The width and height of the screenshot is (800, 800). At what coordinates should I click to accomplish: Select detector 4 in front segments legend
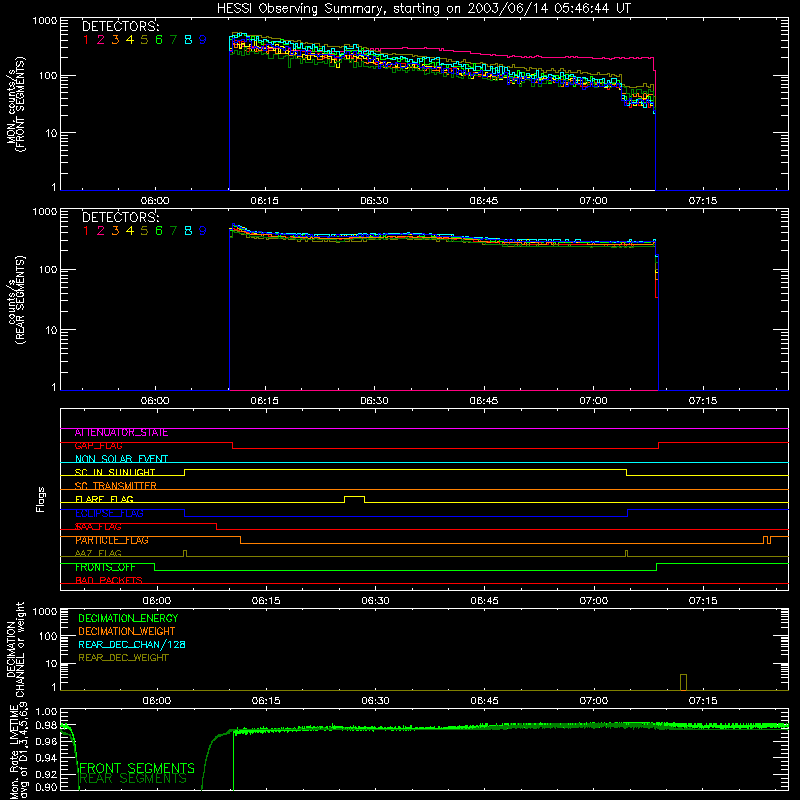pyautogui.click(x=130, y=40)
